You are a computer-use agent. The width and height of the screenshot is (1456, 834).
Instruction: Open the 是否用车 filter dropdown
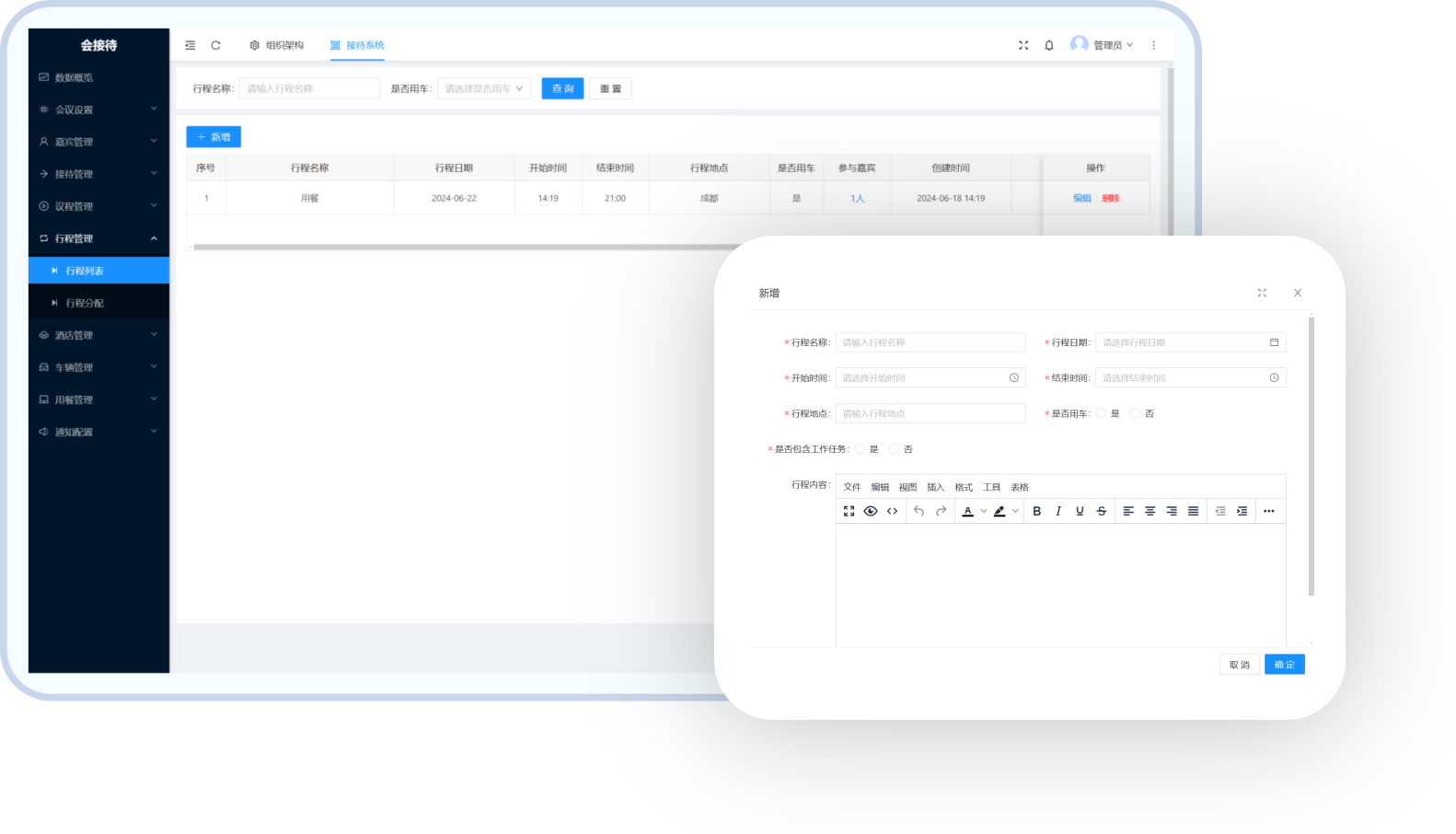483,88
